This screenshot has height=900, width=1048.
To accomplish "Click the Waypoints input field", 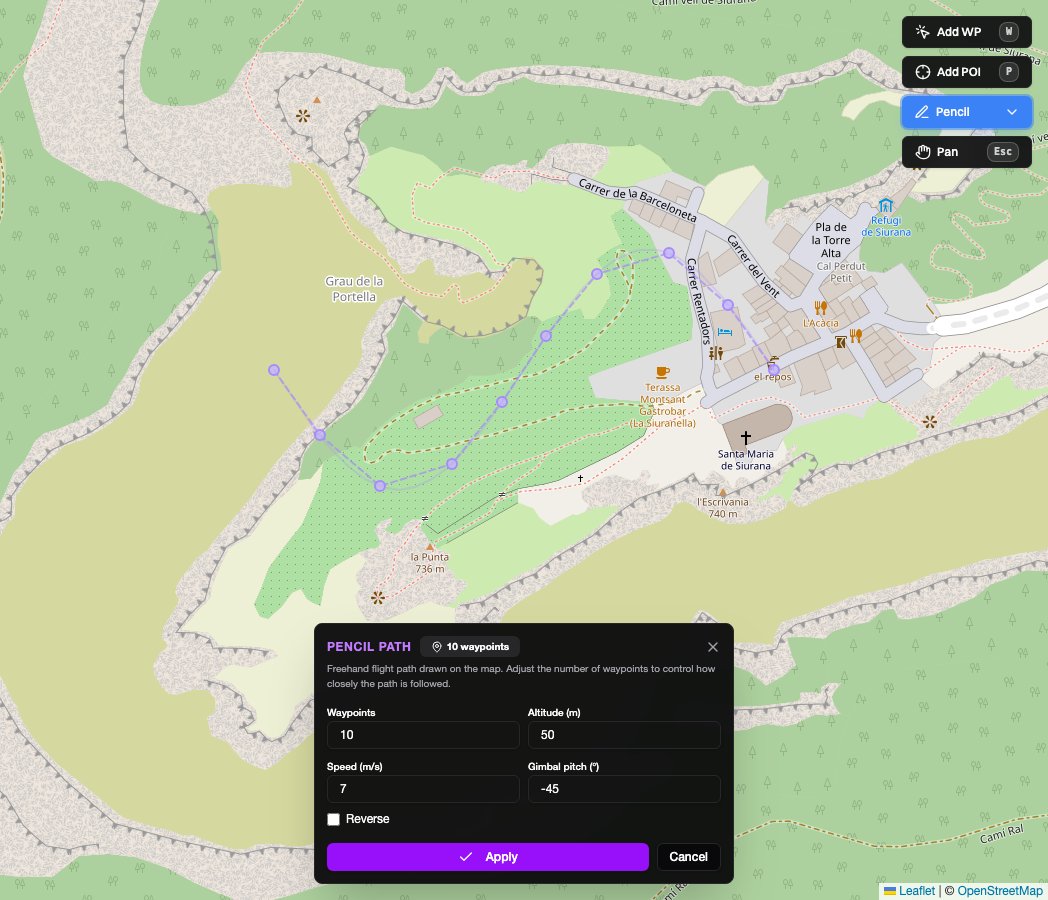I will [x=422, y=735].
